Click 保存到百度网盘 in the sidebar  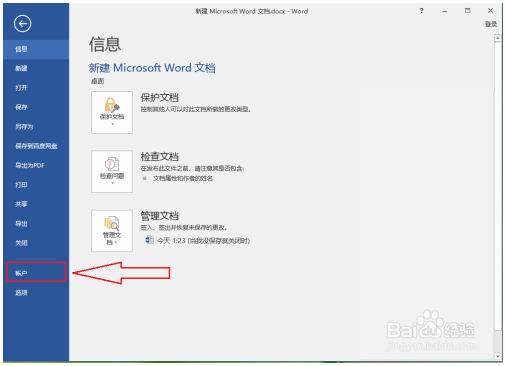click(x=36, y=146)
